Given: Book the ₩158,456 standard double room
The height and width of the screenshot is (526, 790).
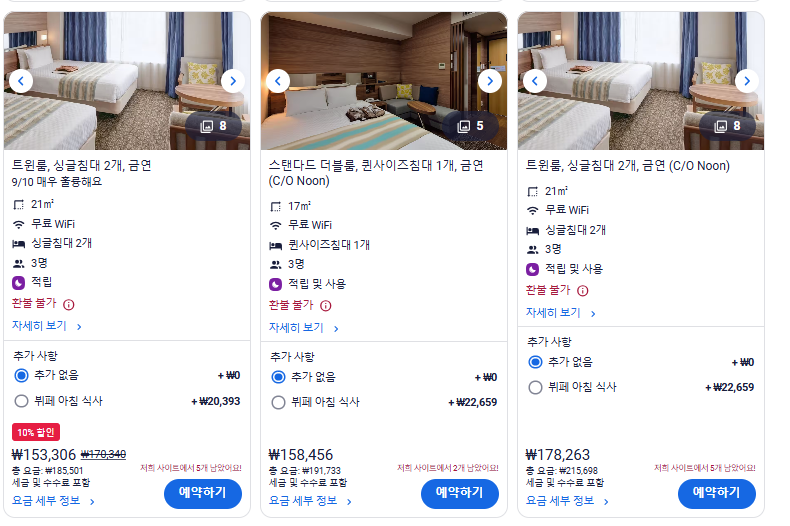Looking at the screenshot, I should (459, 493).
